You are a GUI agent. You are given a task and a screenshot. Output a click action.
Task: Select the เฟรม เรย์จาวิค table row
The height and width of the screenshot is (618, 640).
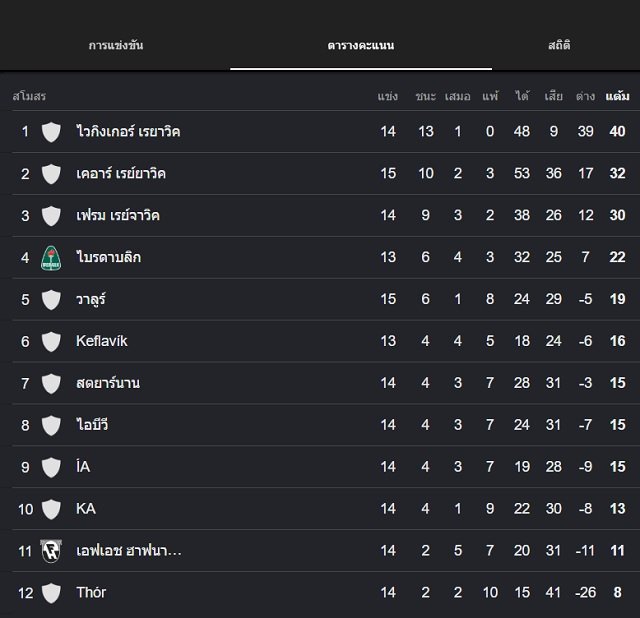tap(322, 216)
